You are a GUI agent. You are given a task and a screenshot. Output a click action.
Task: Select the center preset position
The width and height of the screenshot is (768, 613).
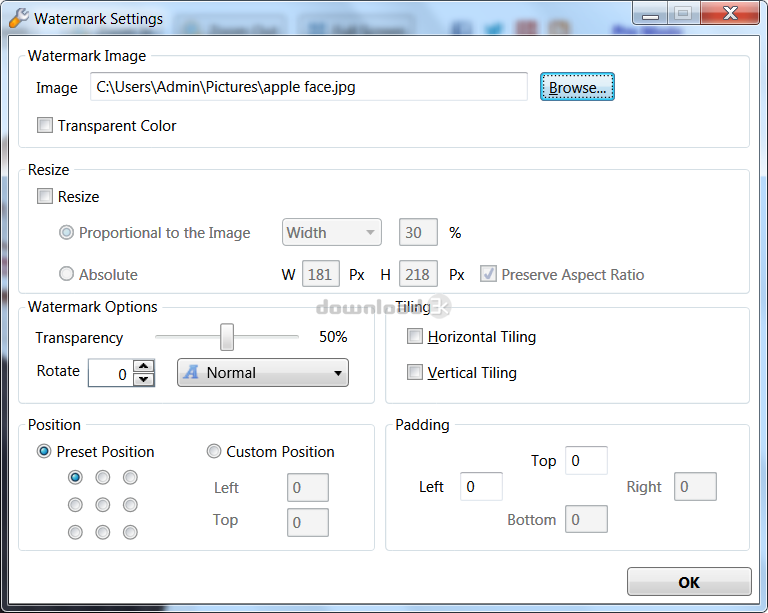(103, 505)
